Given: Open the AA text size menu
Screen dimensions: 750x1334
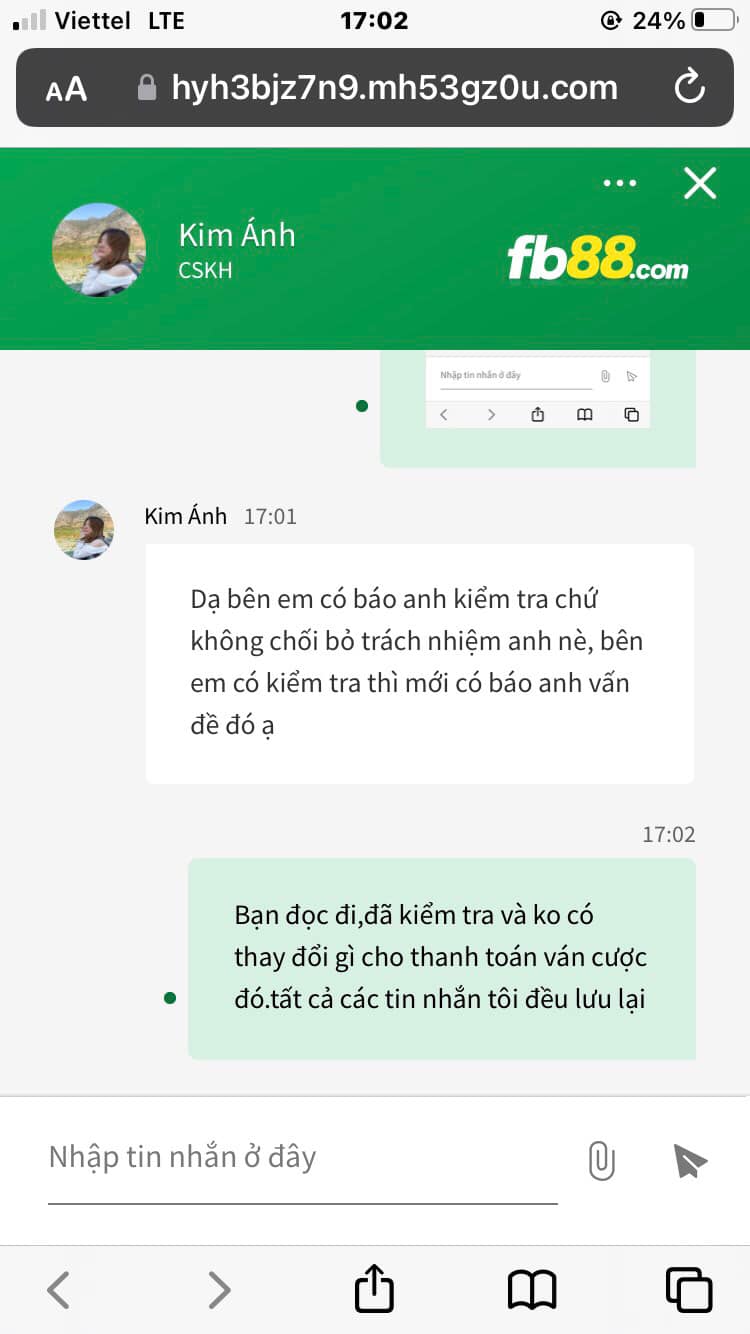Looking at the screenshot, I should click(x=66, y=90).
